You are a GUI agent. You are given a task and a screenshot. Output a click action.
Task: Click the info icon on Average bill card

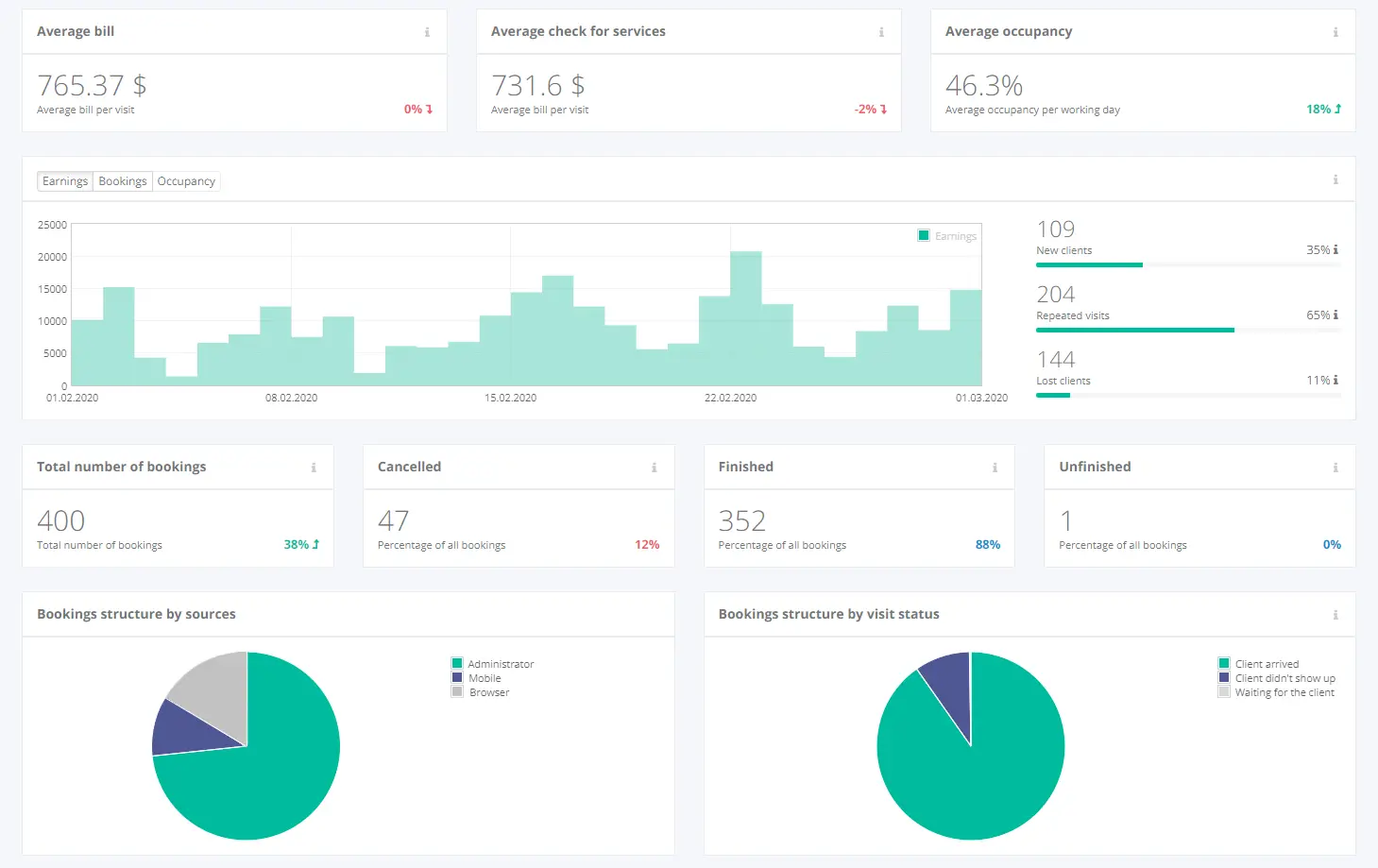pos(427,32)
